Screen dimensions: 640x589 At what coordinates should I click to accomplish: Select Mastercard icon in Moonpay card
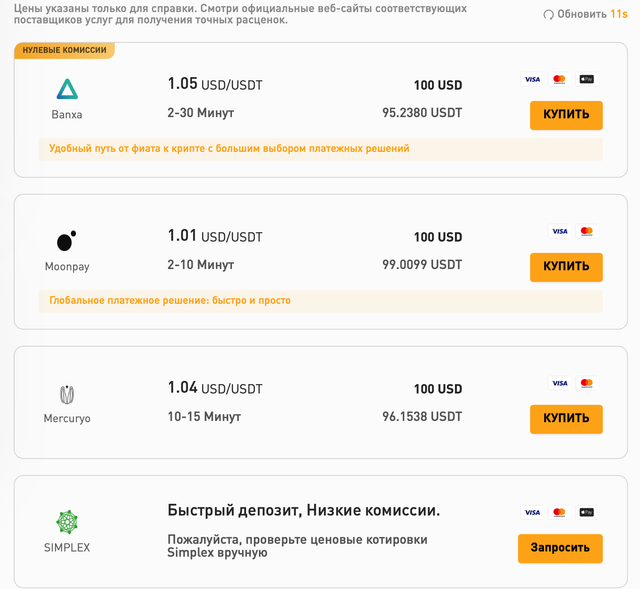587,231
